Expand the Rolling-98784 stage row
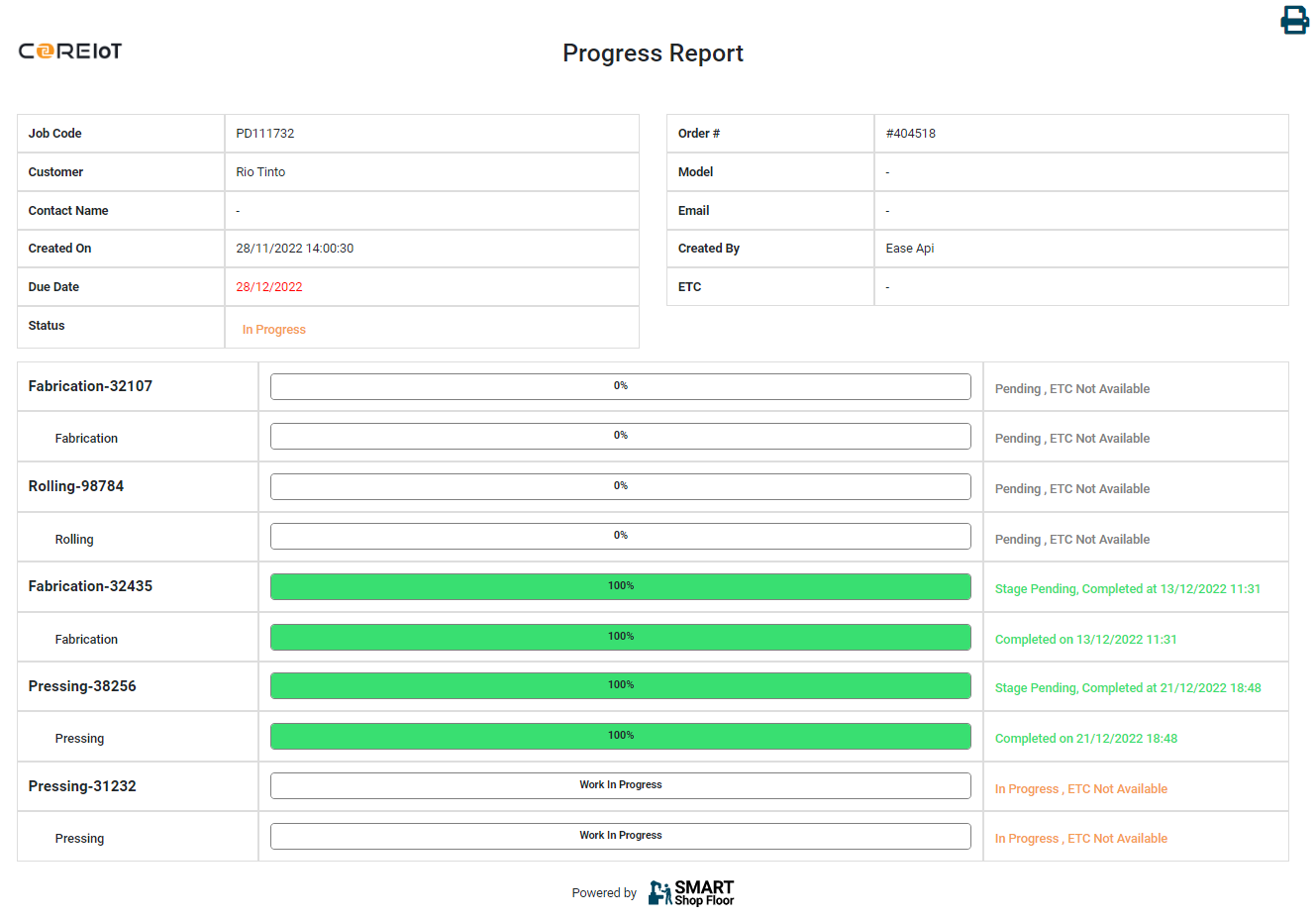The width and height of the screenshot is (1316, 919). point(76,486)
